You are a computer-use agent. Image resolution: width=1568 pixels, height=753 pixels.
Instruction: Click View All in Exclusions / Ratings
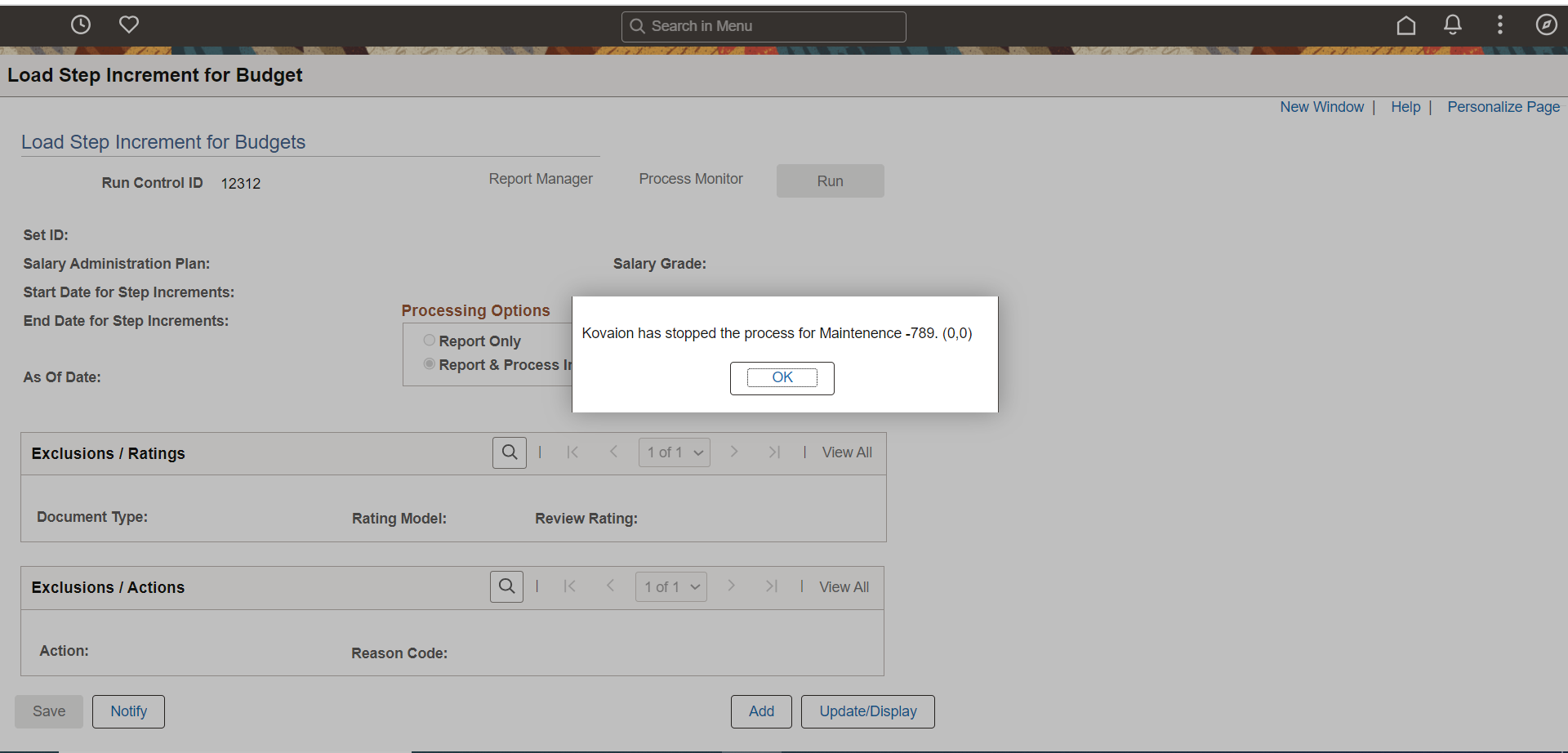click(x=847, y=452)
